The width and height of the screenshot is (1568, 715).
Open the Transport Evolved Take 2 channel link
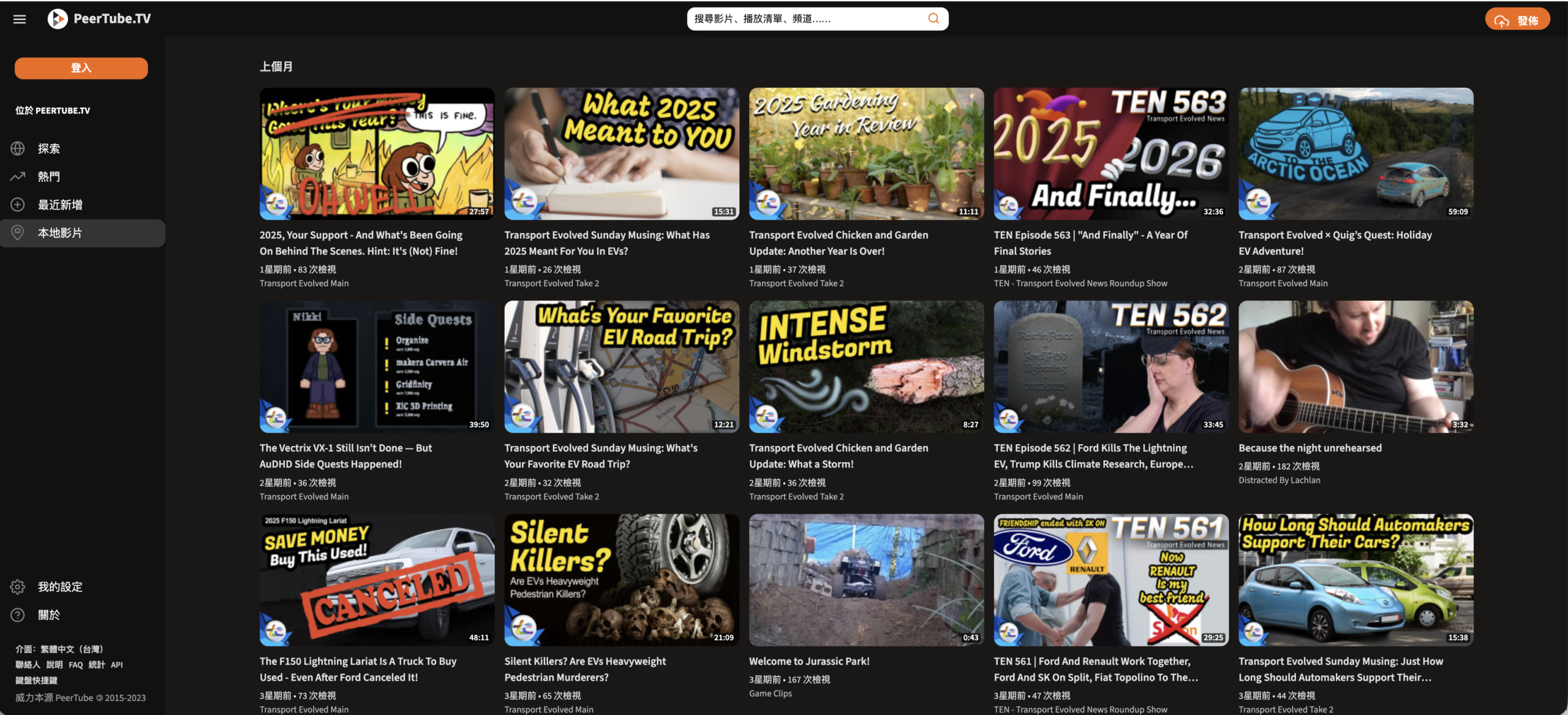[551, 283]
